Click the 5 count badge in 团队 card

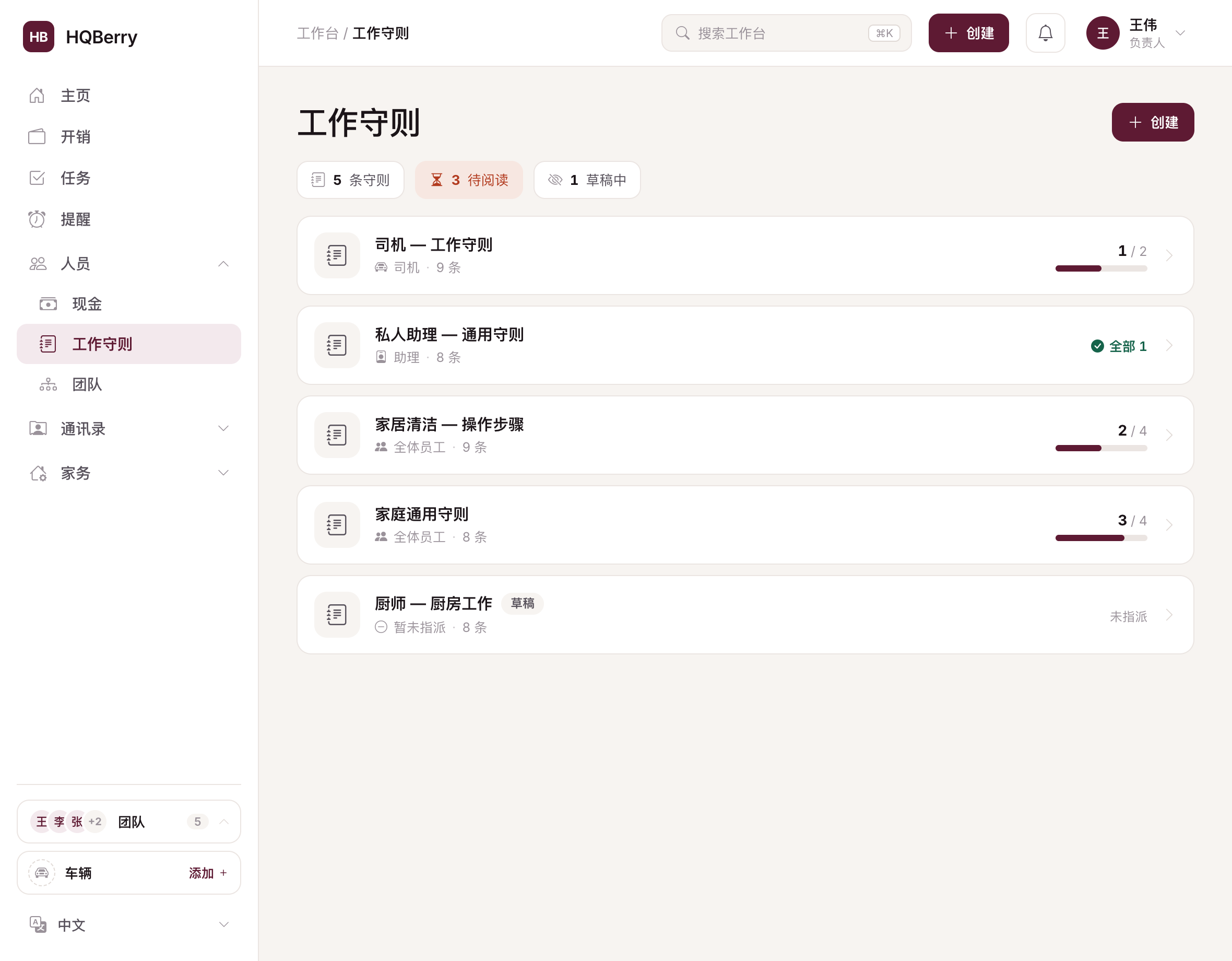click(197, 821)
